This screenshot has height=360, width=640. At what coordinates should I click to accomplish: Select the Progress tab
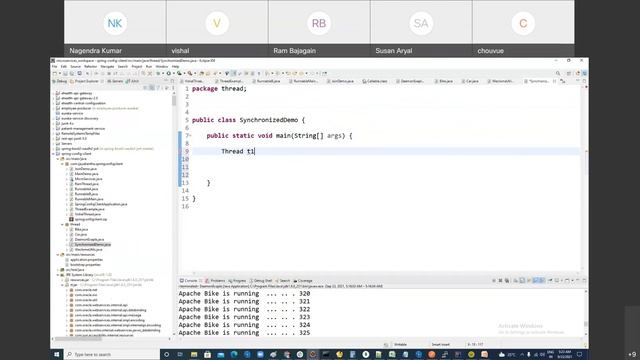coord(237,281)
